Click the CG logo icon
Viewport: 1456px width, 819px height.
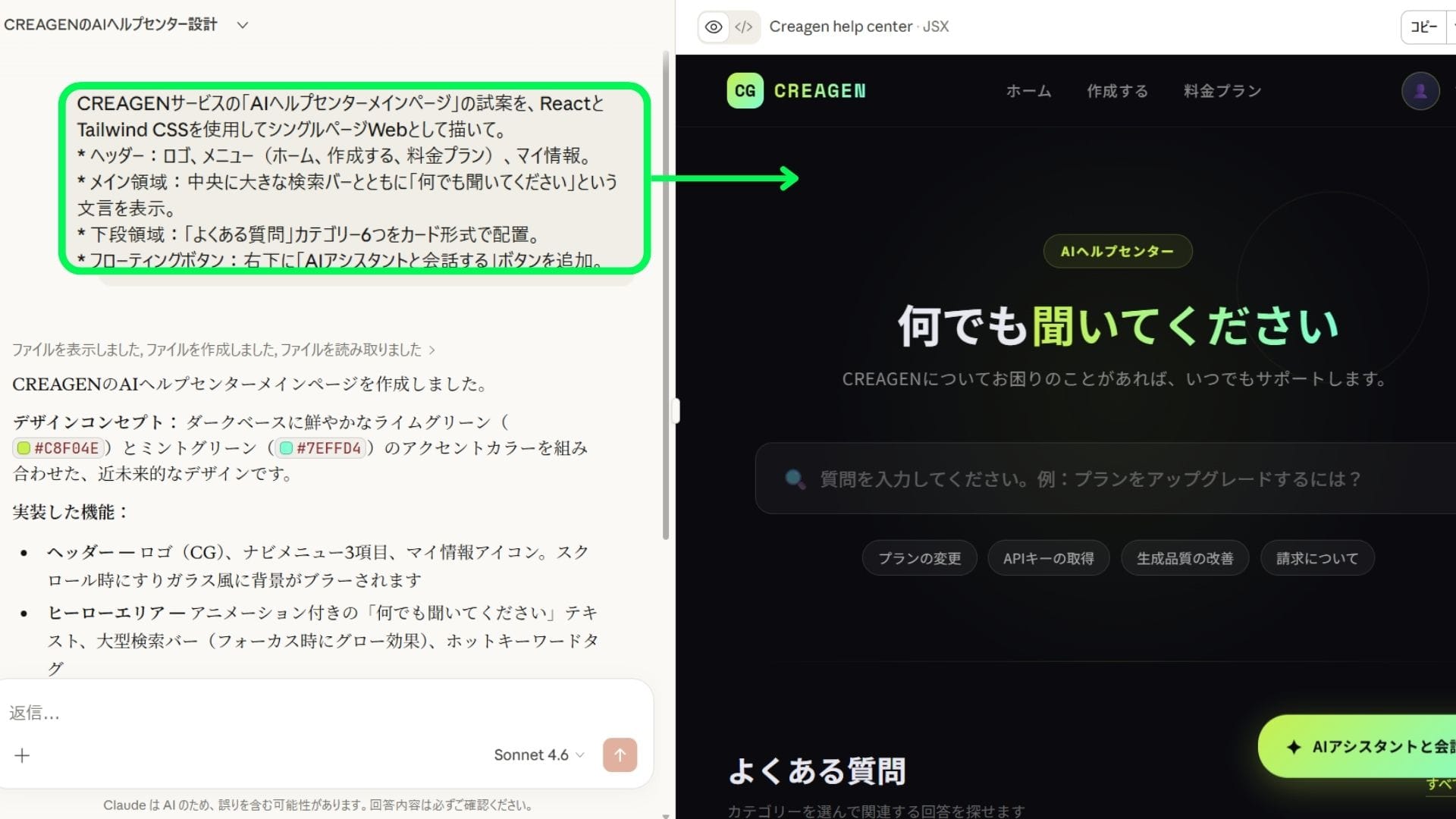(745, 91)
